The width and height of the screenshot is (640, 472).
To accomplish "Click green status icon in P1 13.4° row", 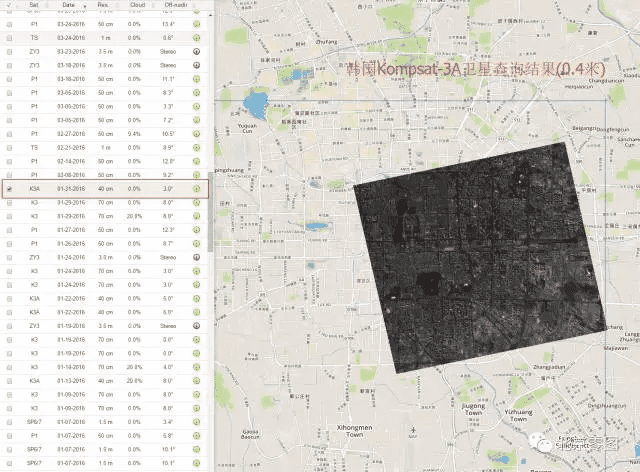I will coord(196,24).
